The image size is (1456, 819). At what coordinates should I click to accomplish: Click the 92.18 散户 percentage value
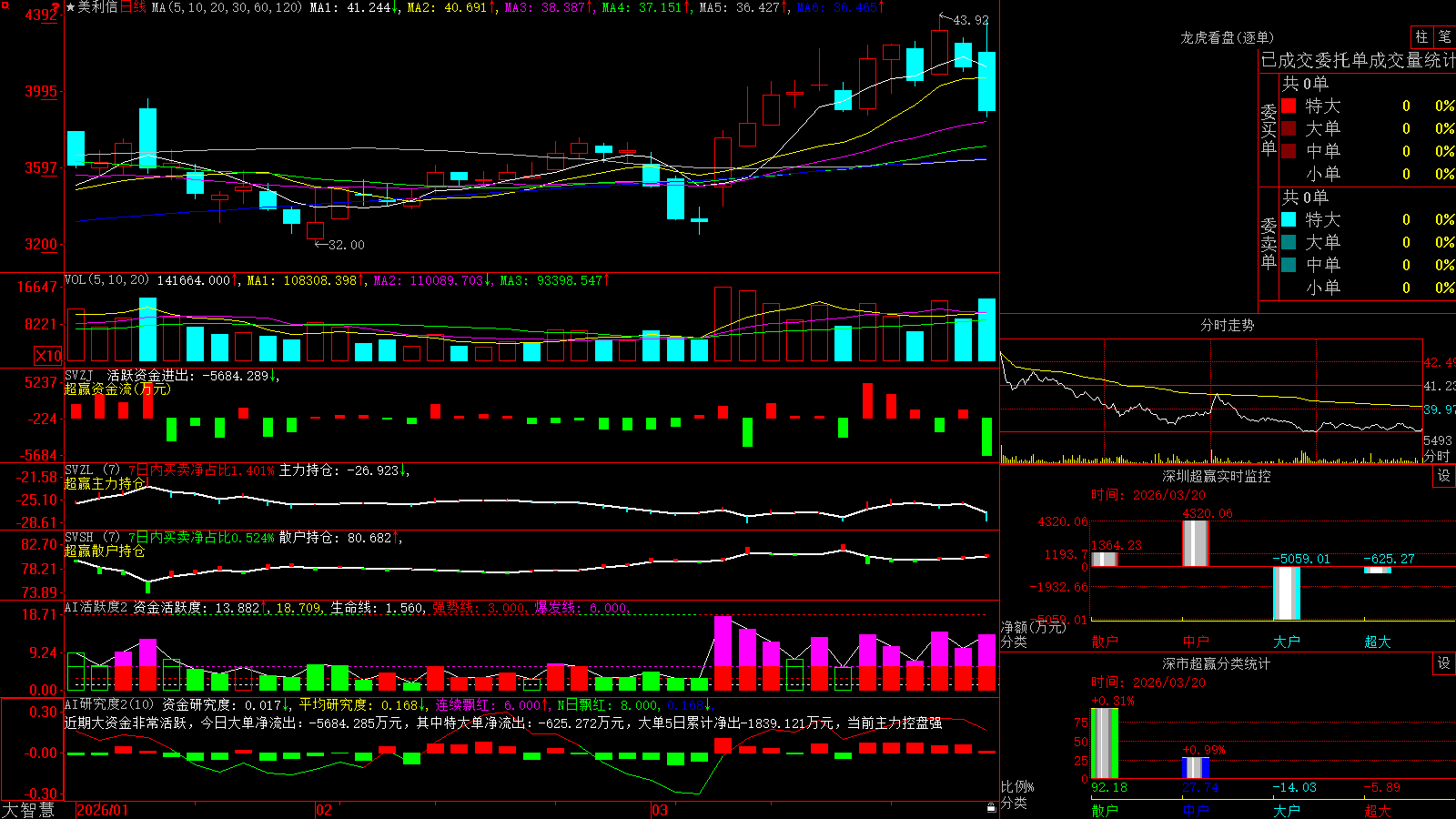tap(1109, 787)
